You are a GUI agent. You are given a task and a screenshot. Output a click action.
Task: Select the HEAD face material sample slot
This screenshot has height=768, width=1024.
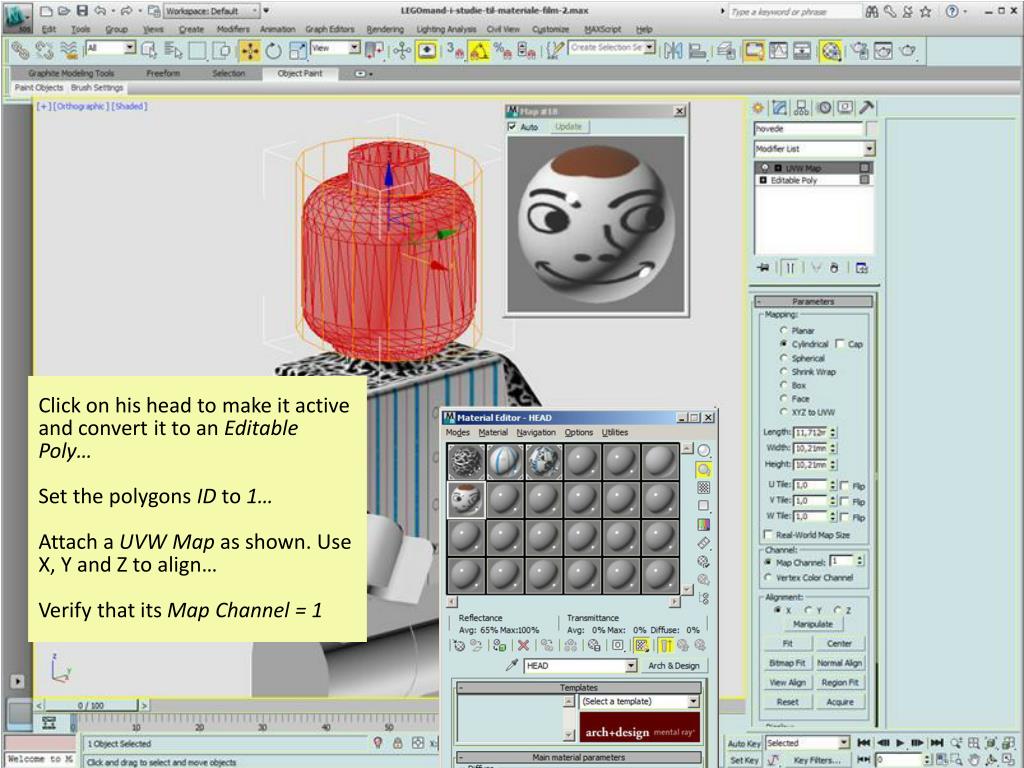466,500
